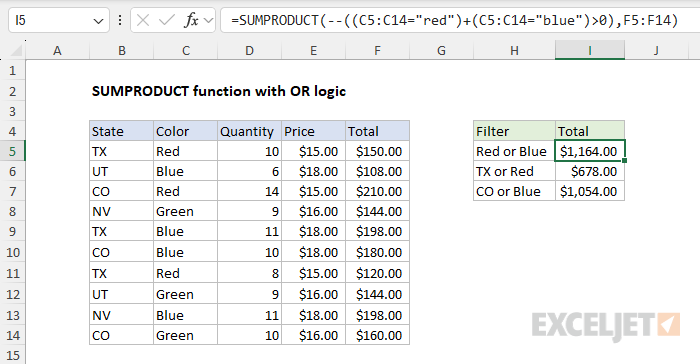Viewport: 700px width, 364px height.
Task: Select the $150.00 total cell
Action: (377, 151)
